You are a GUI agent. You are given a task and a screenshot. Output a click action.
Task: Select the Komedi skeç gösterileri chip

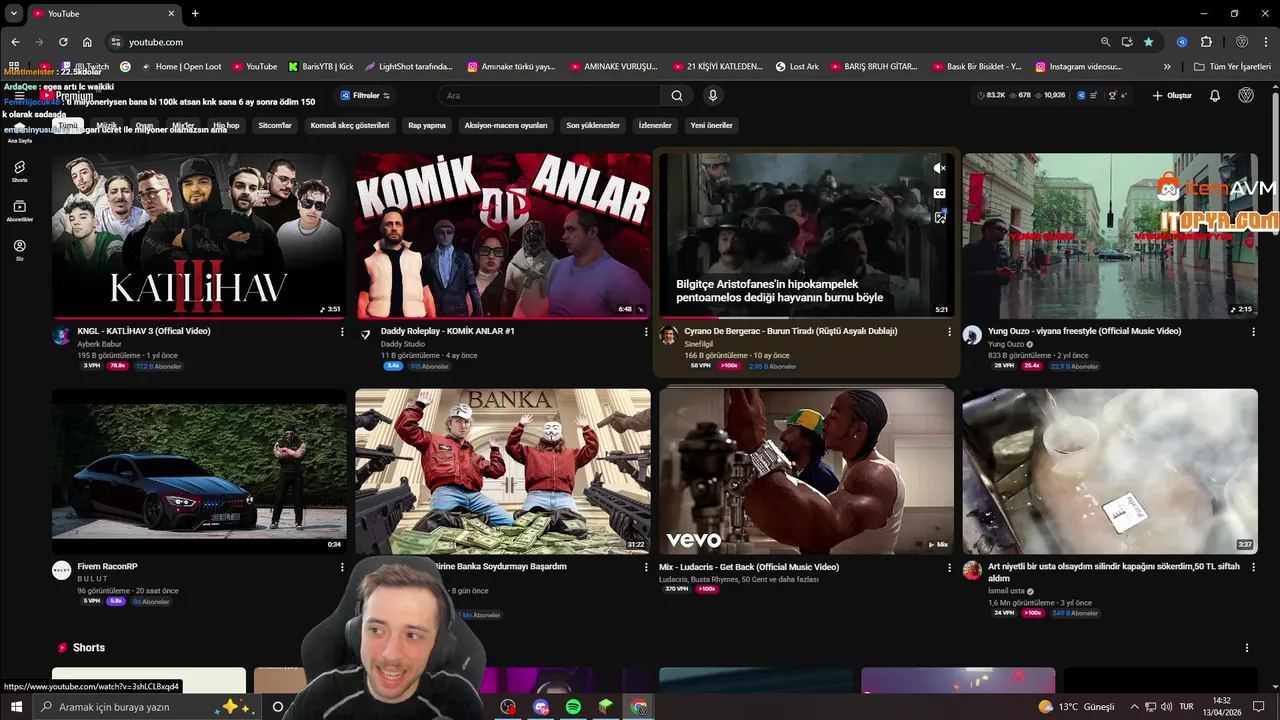click(x=350, y=126)
